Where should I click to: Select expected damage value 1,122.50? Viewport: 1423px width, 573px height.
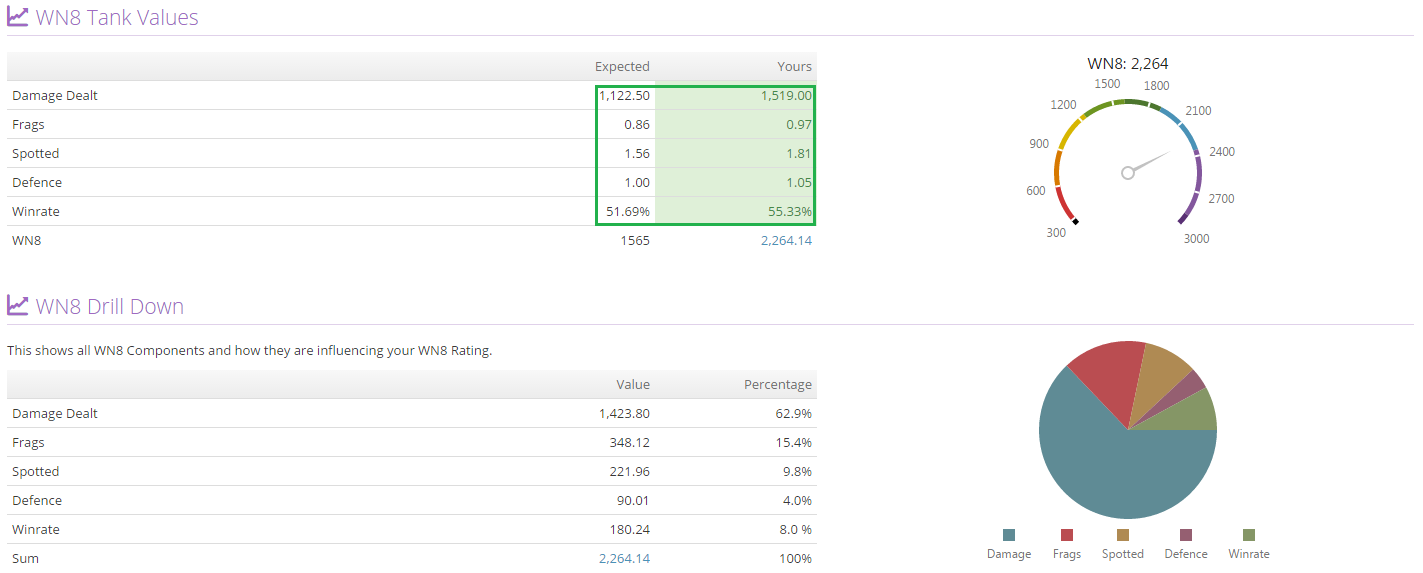(625, 95)
